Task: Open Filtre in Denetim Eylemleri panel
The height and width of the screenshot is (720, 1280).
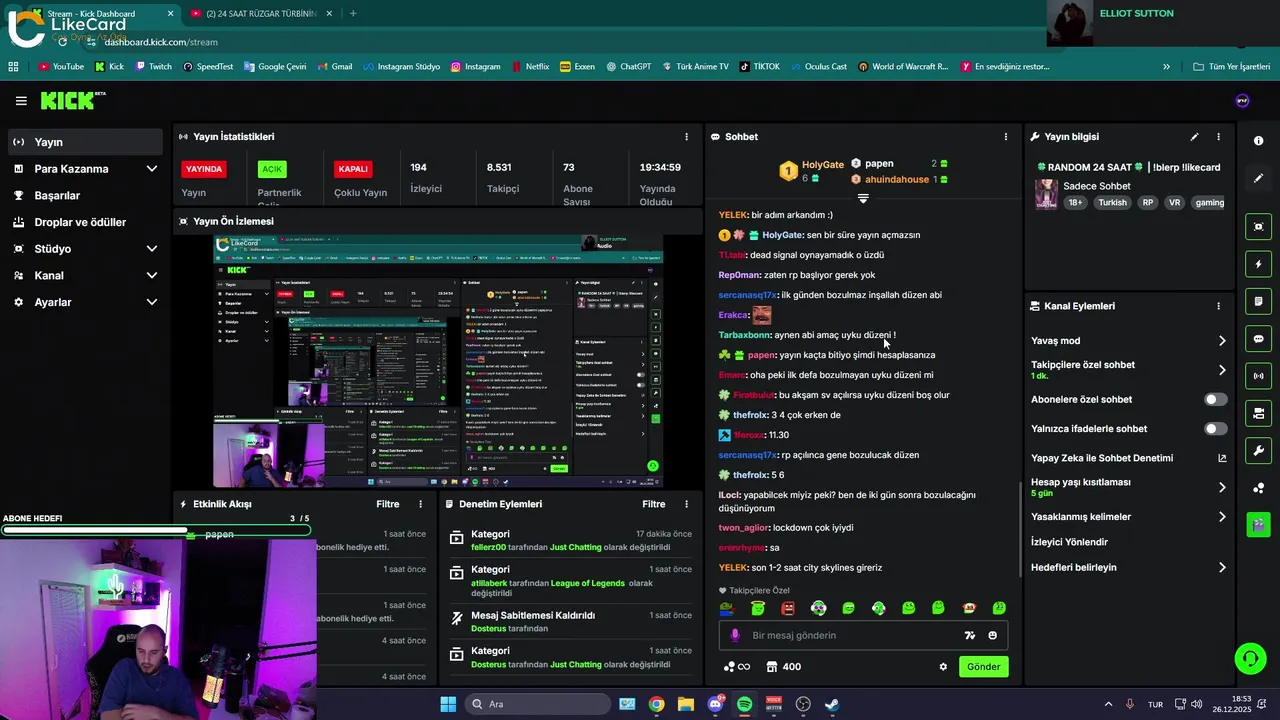Action: (x=654, y=505)
